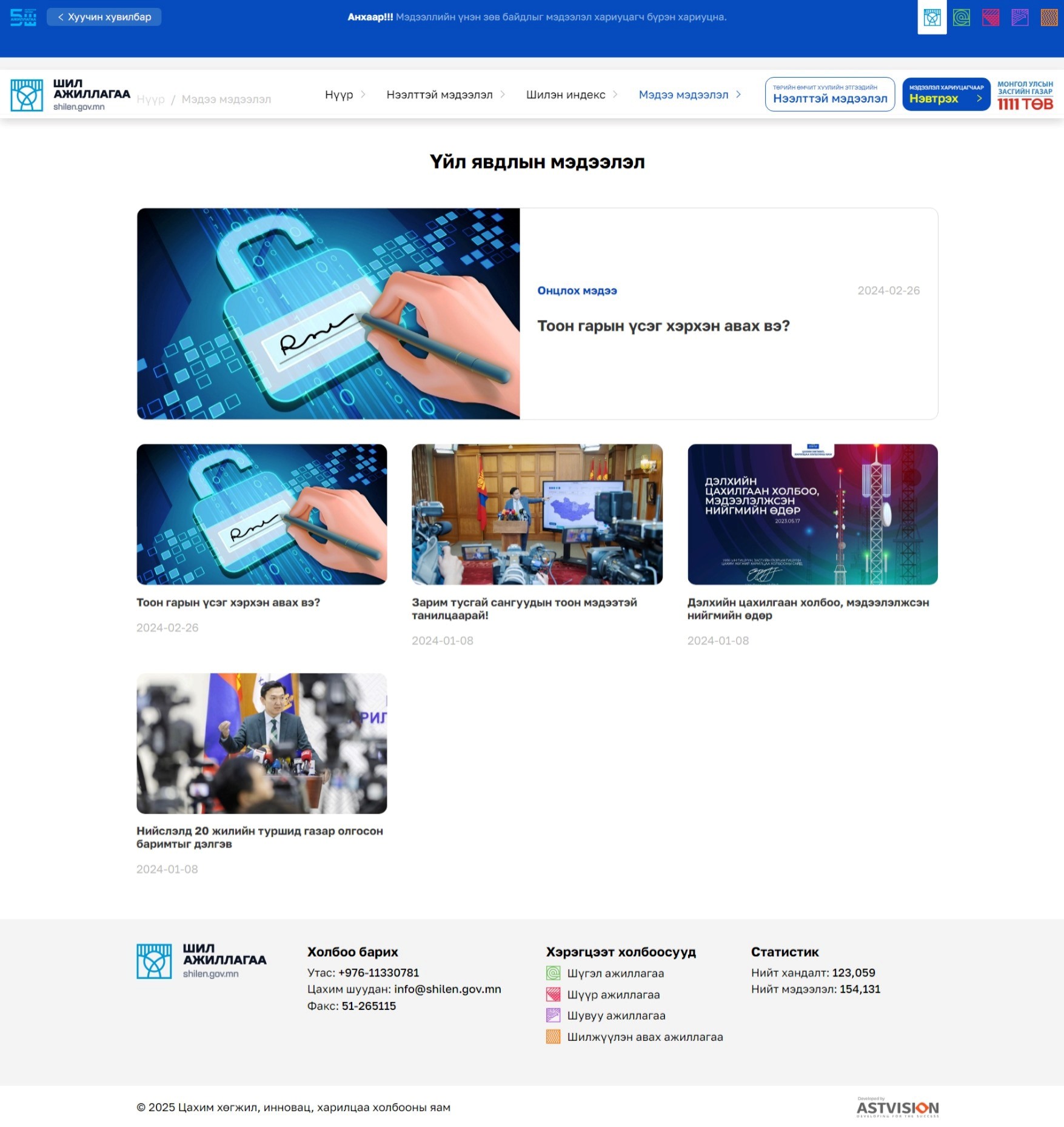Click the ASTVISION developer logo in footer

coord(897,1108)
